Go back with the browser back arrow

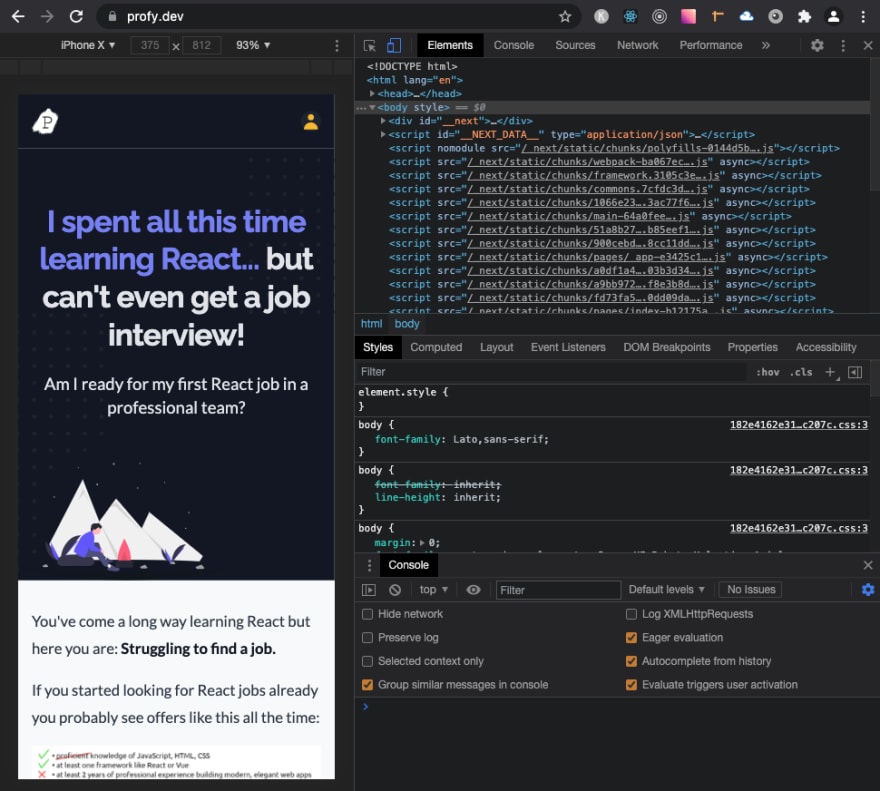click(18, 16)
